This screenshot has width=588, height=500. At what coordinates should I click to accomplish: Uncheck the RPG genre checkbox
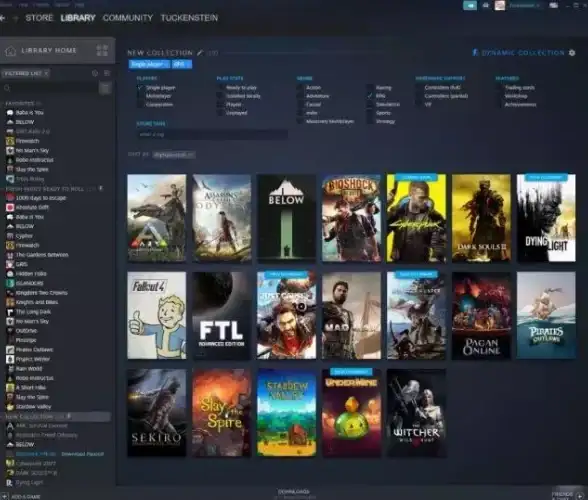pos(370,96)
